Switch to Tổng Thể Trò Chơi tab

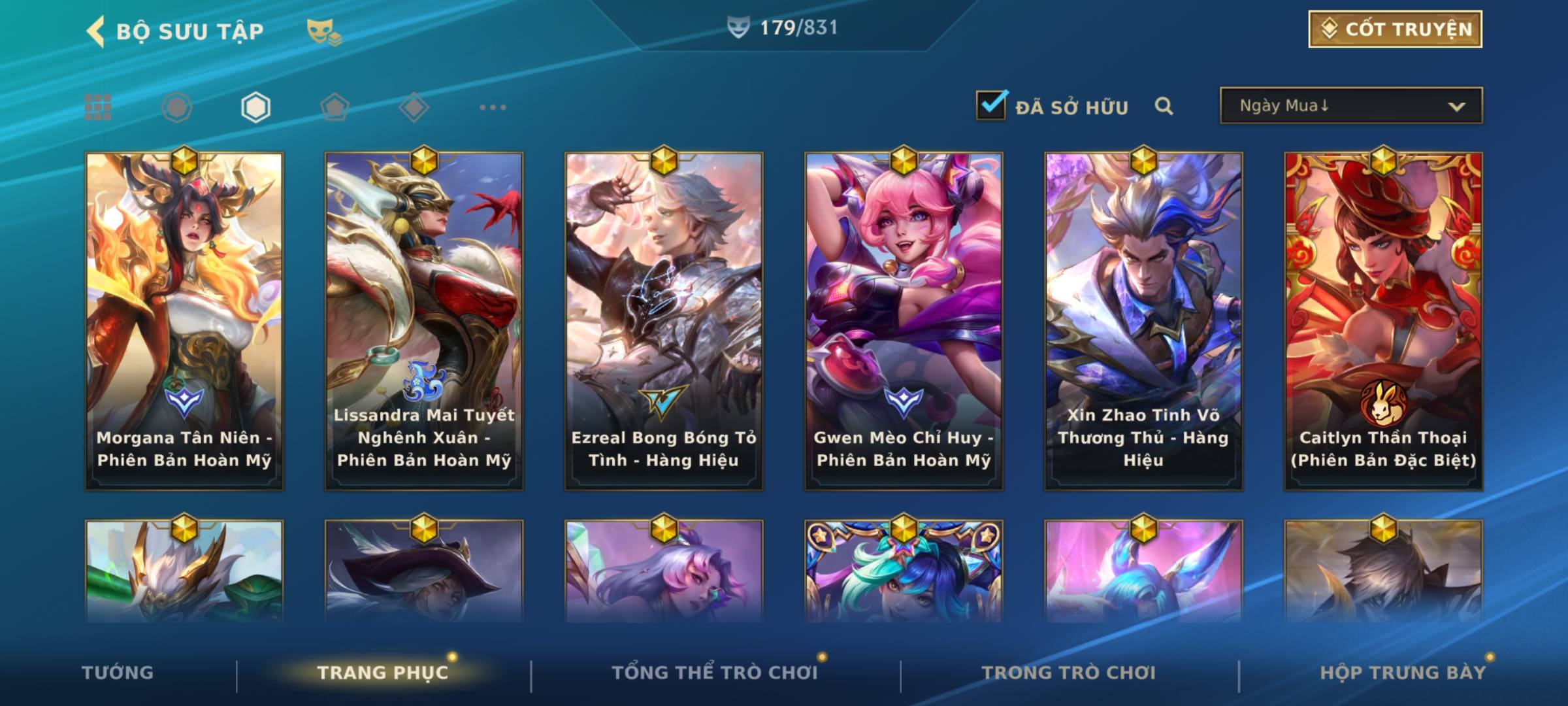tap(715, 672)
